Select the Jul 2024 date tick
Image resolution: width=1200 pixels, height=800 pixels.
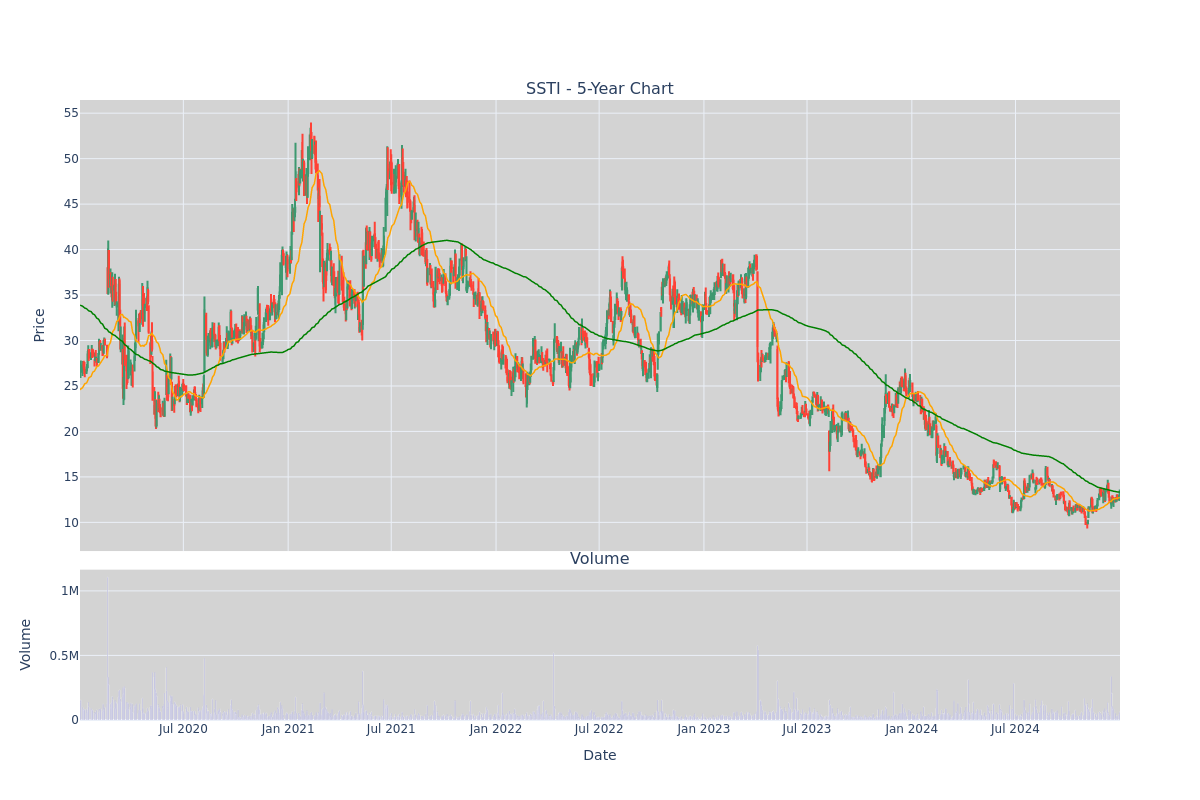(1015, 729)
